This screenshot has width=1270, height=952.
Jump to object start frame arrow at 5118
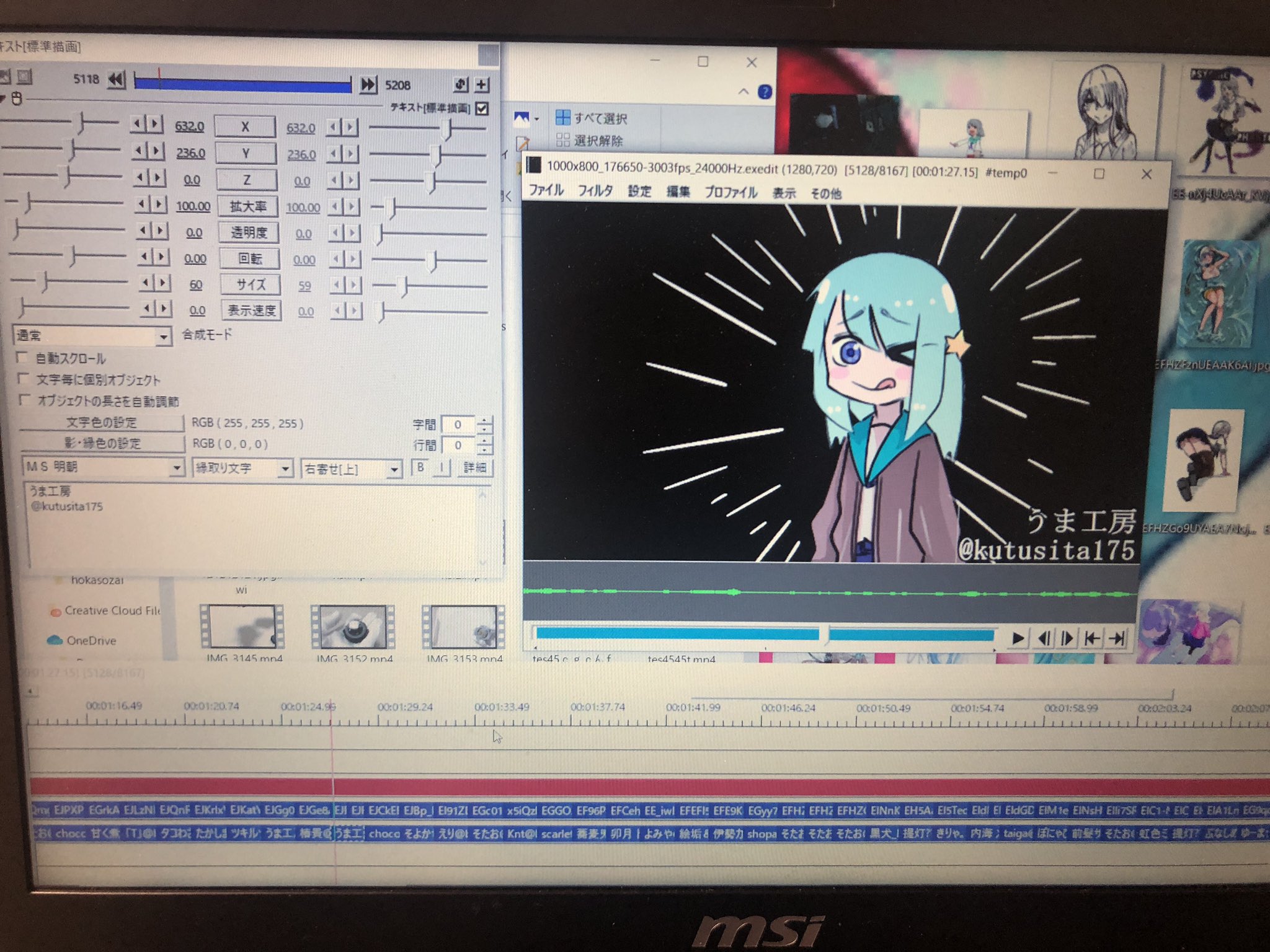point(116,79)
